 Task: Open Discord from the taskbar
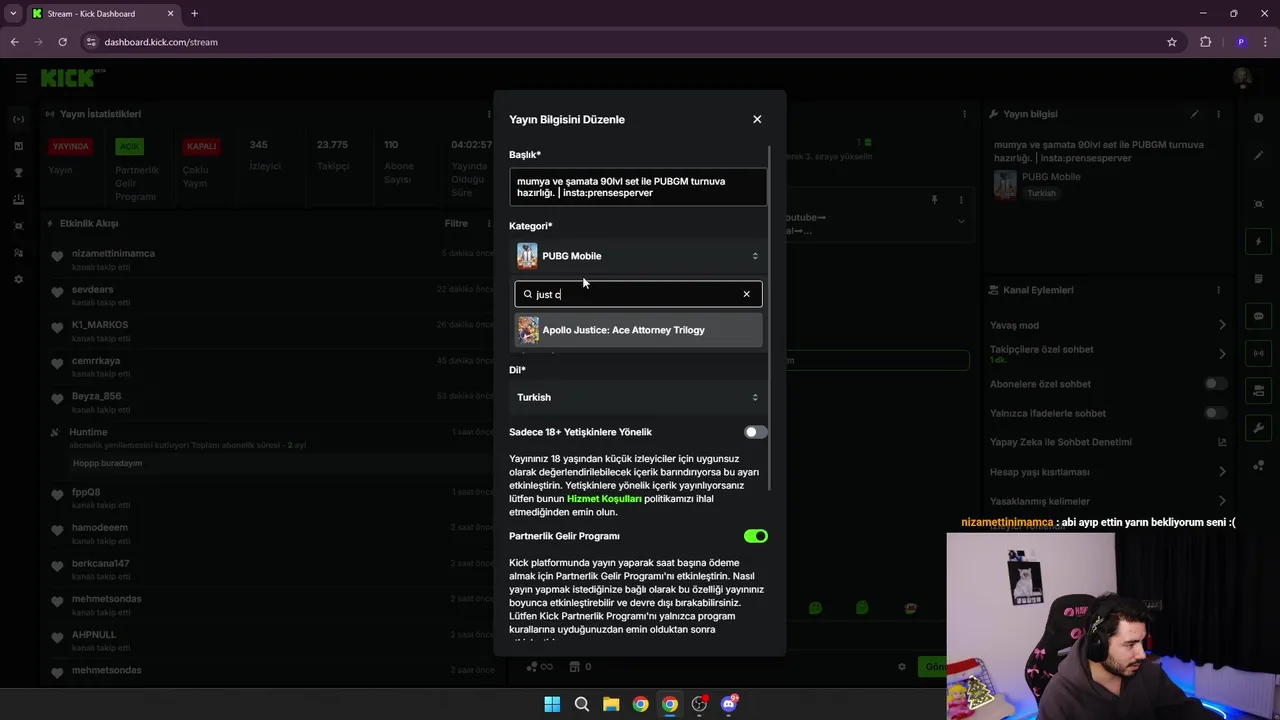click(729, 704)
